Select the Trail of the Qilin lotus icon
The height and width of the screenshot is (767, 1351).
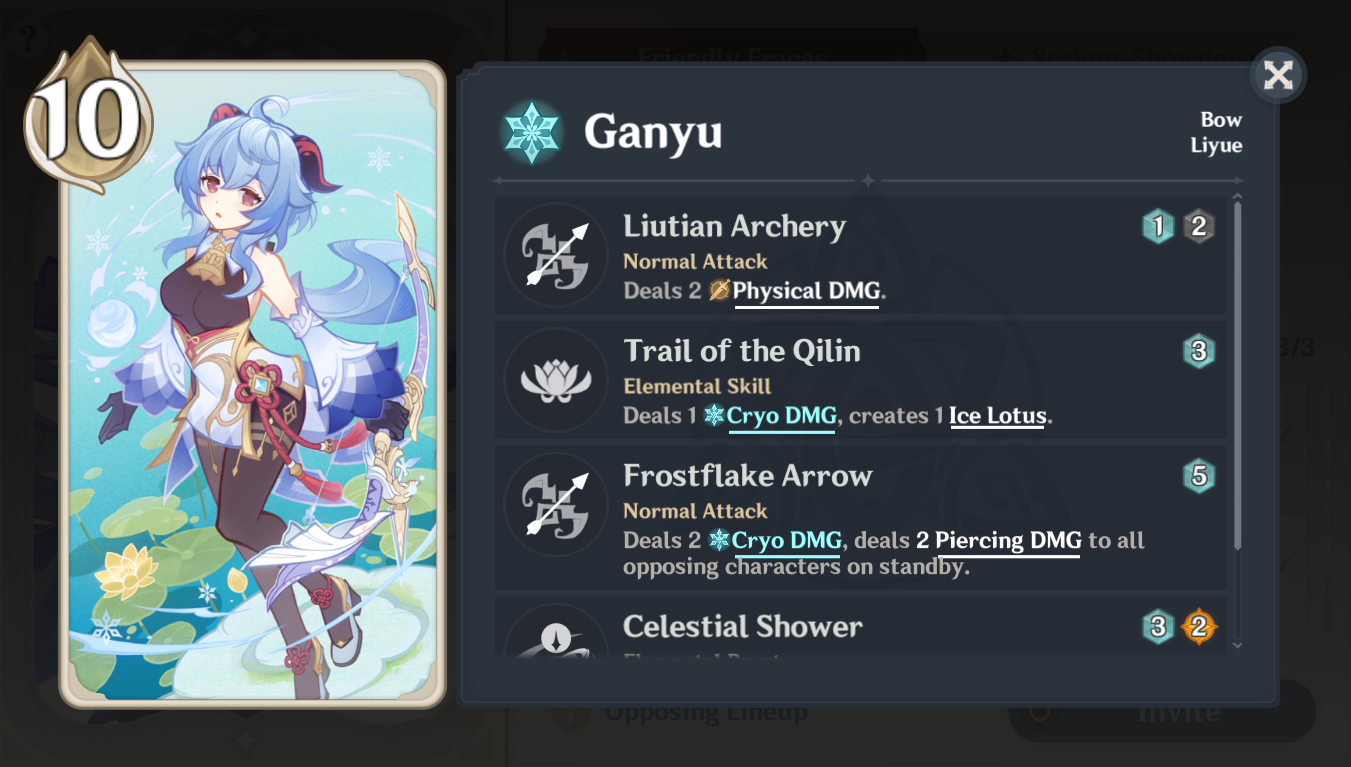coord(556,380)
